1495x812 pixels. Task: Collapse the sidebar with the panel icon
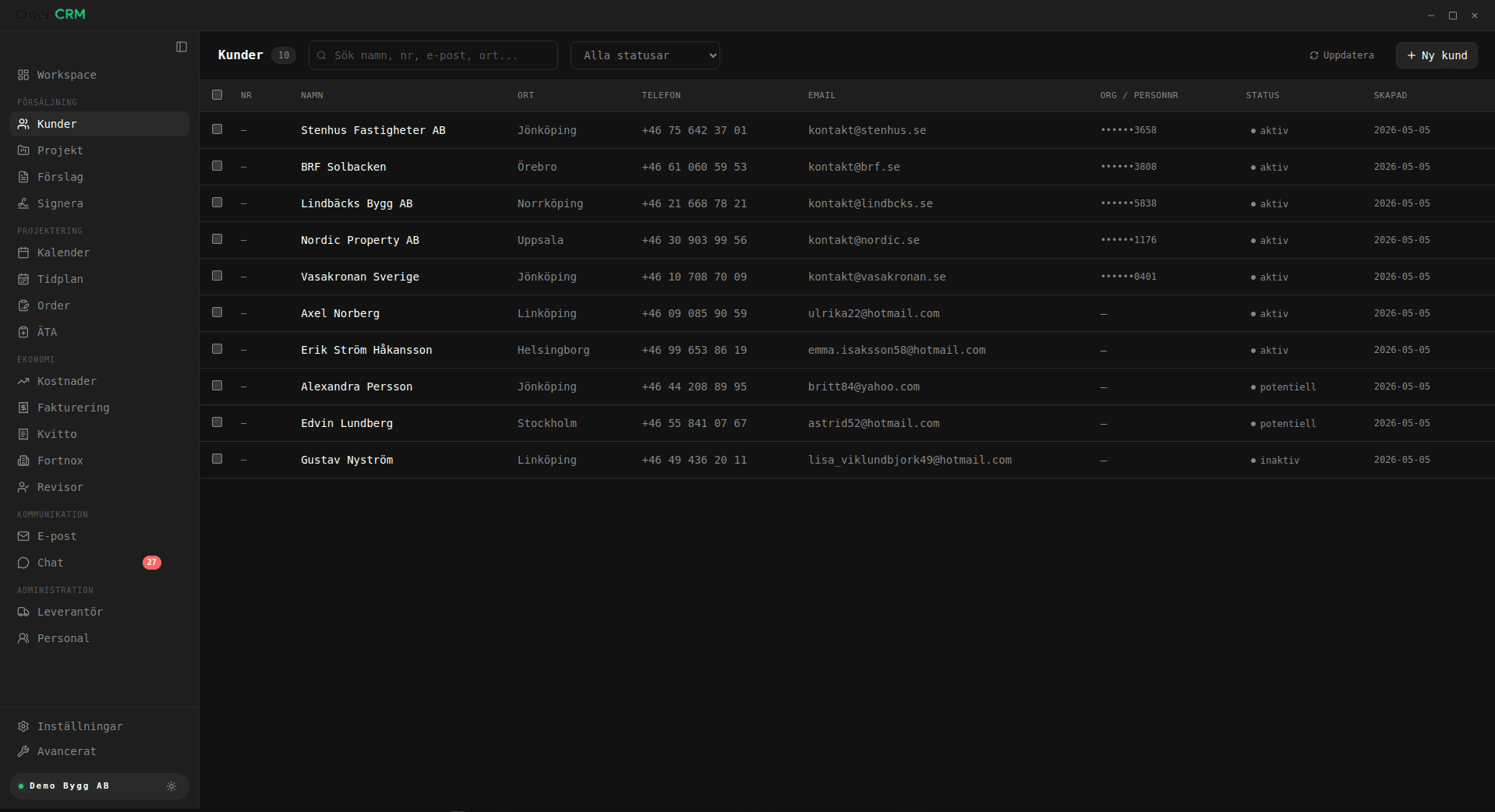point(182,47)
